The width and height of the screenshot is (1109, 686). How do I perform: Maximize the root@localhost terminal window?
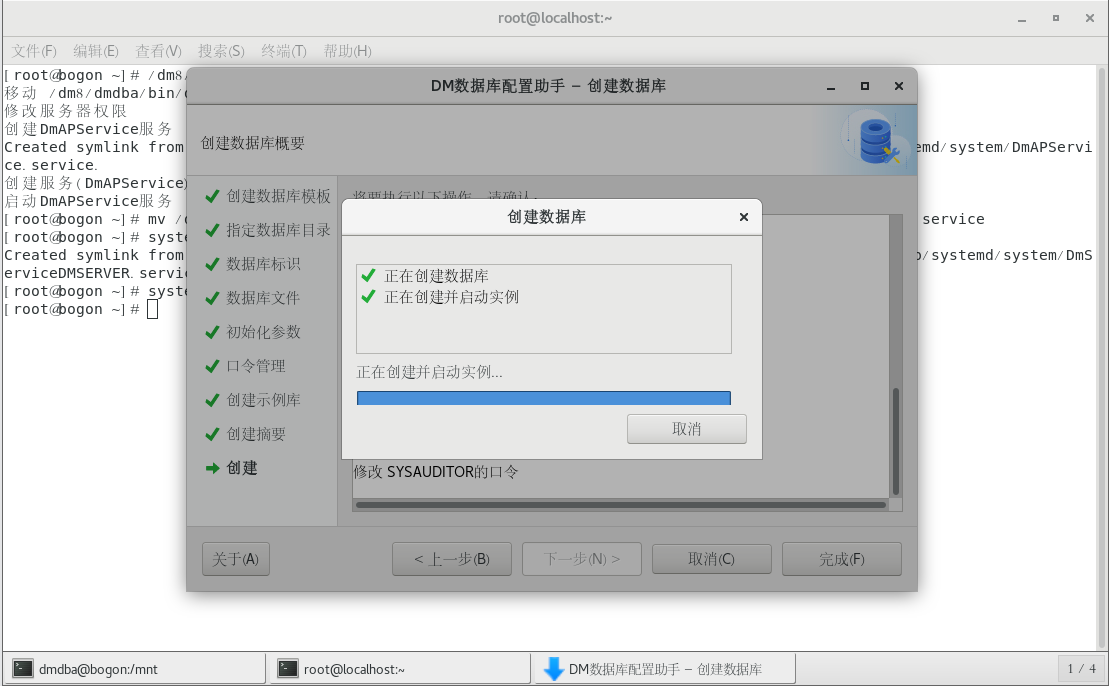pos(1055,18)
